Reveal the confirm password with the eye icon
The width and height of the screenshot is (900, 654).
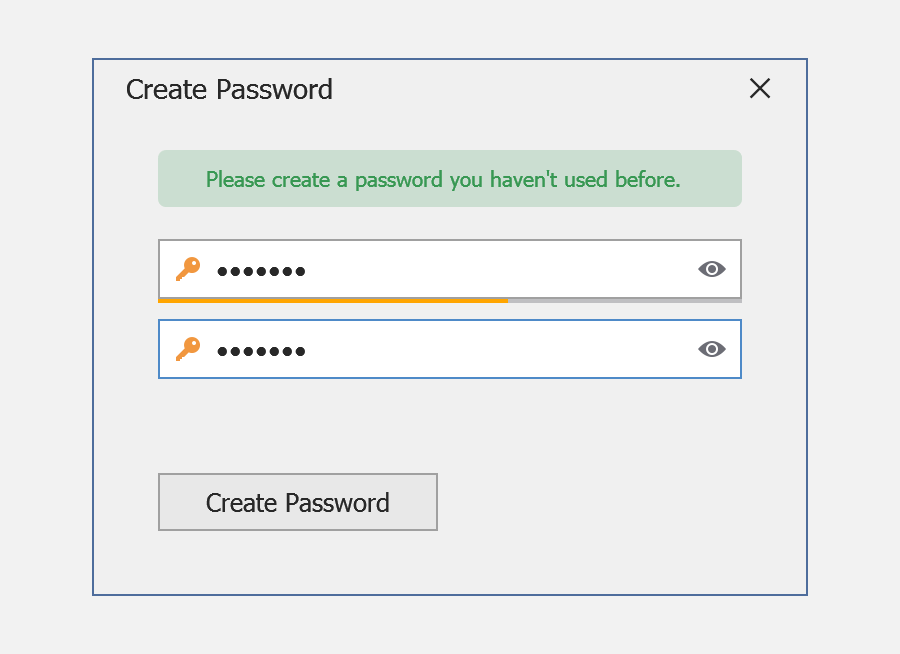(711, 349)
